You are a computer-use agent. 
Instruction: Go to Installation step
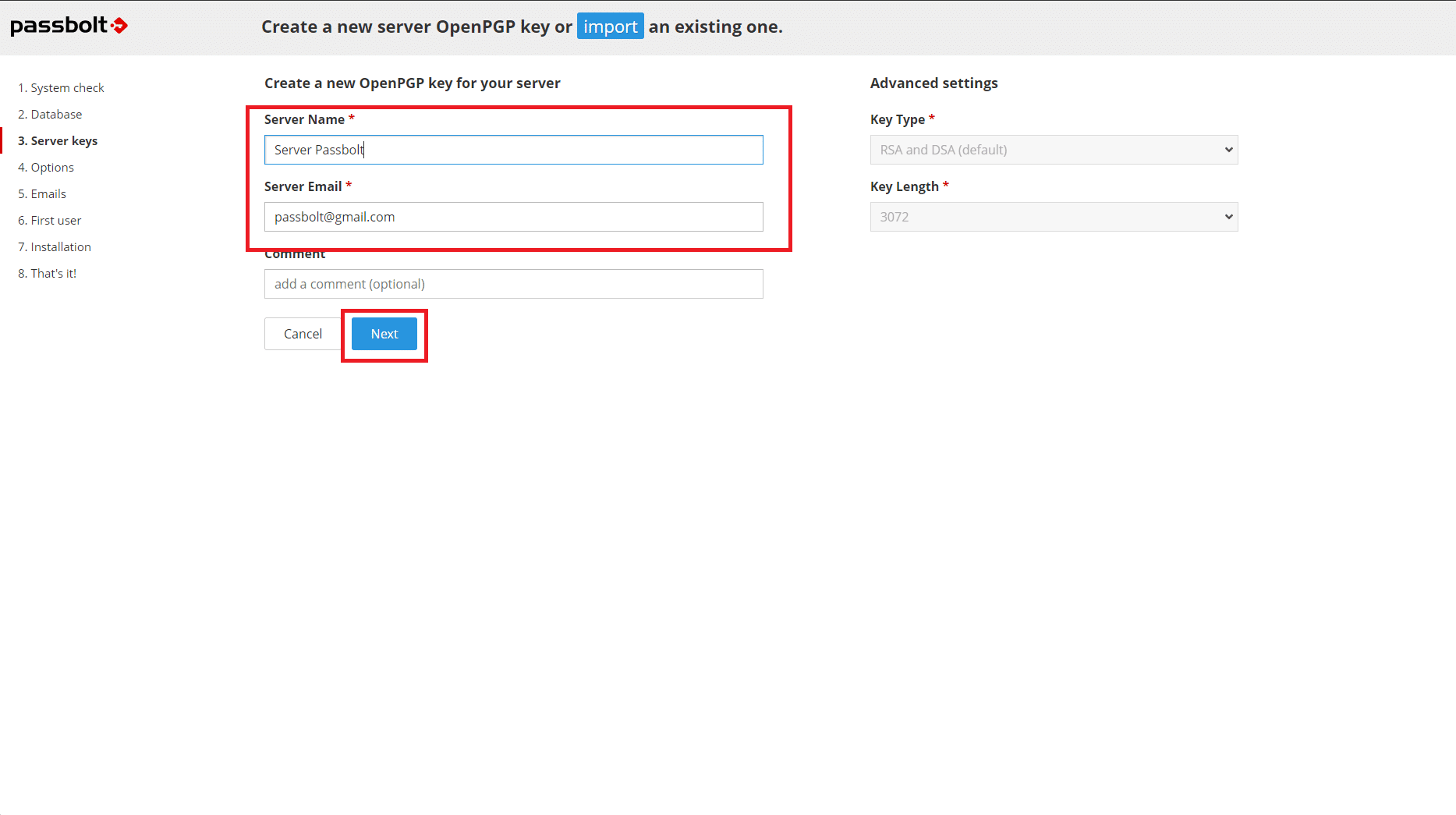[55, 247]
